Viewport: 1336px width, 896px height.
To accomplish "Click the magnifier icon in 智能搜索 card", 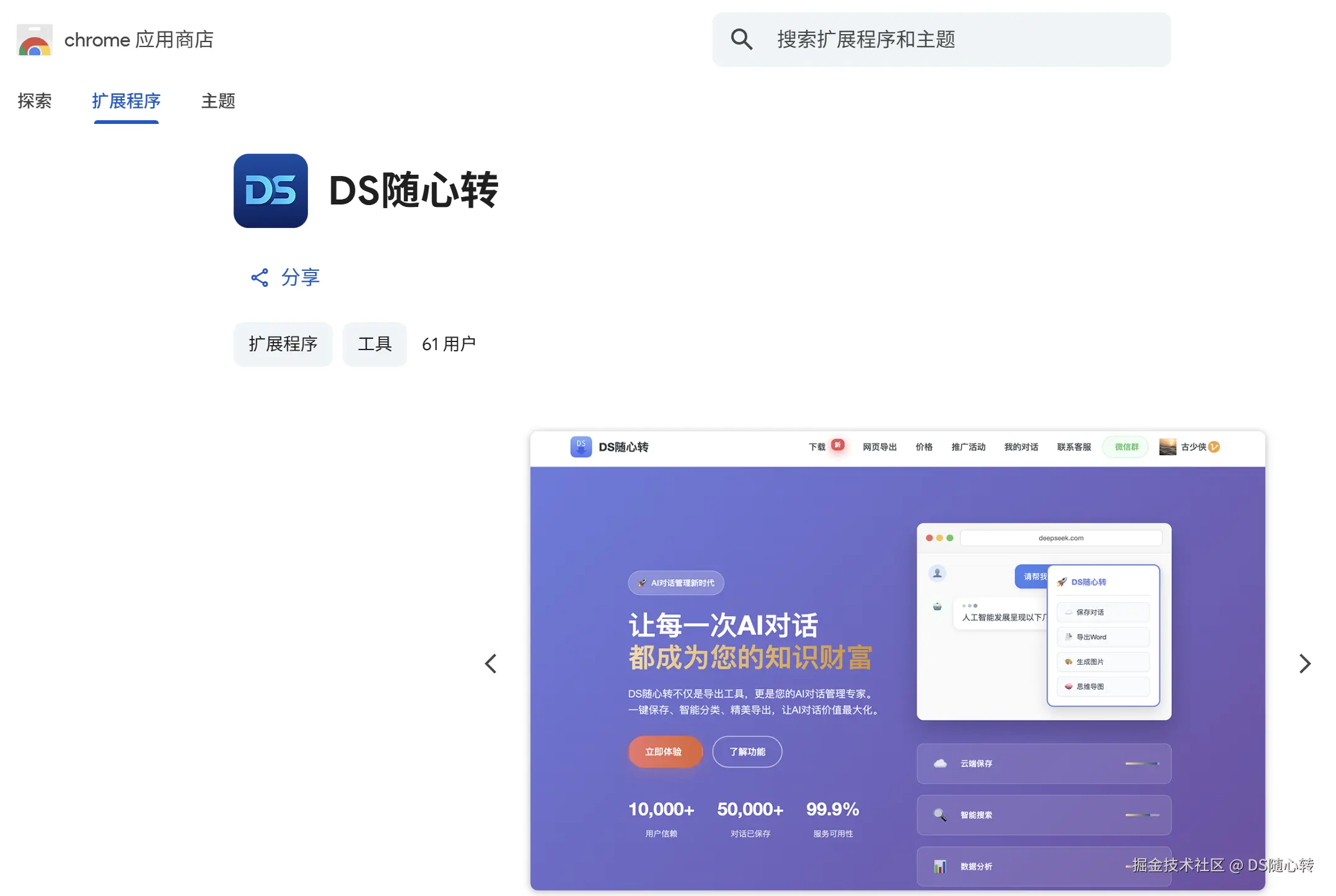I will click(940, 815).
